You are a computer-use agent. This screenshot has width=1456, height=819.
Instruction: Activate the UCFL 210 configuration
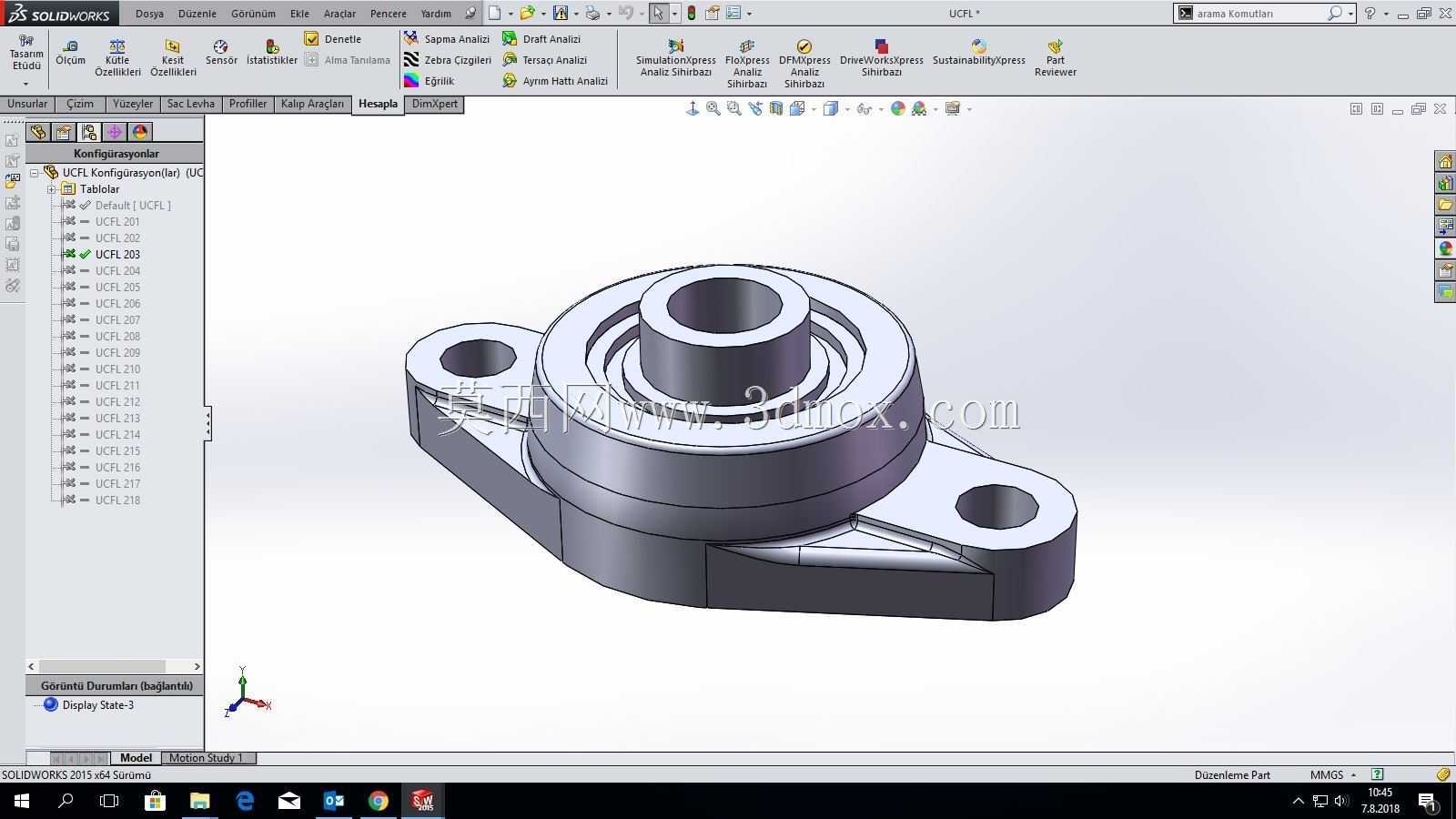[117, 369]
